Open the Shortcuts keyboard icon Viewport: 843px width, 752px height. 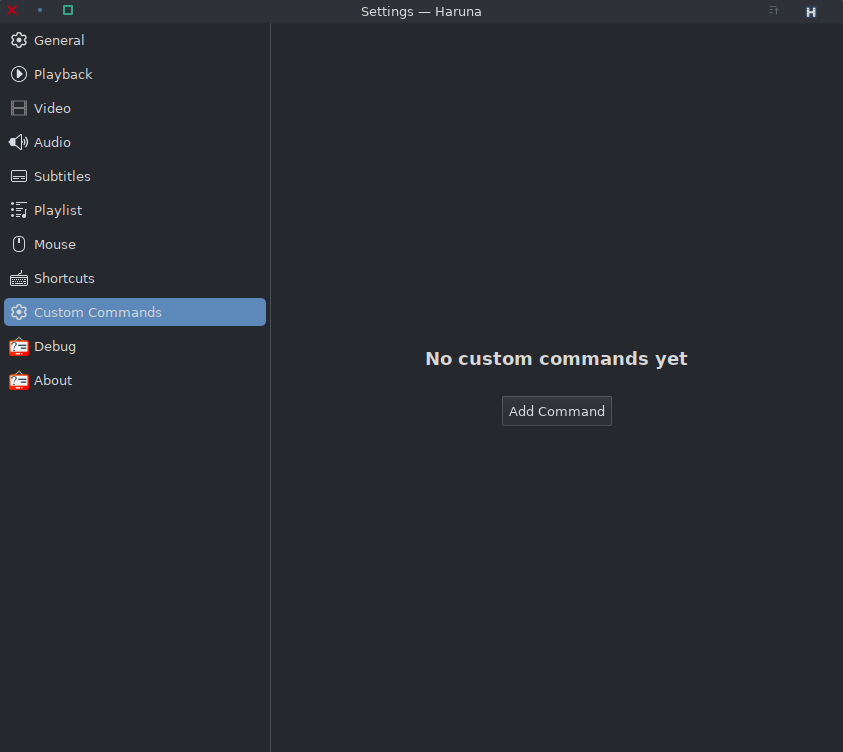coord(18,279)
